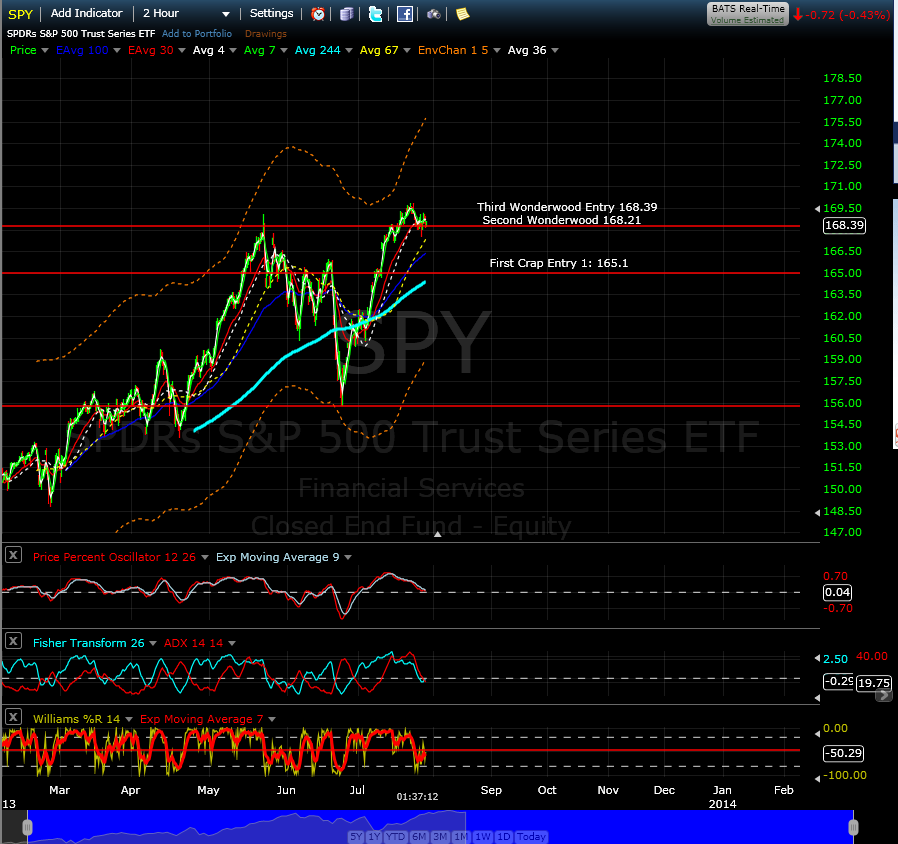Click the database stack icon in toolbar
Screen dimensions: 898x844
[x=346, y=14]
